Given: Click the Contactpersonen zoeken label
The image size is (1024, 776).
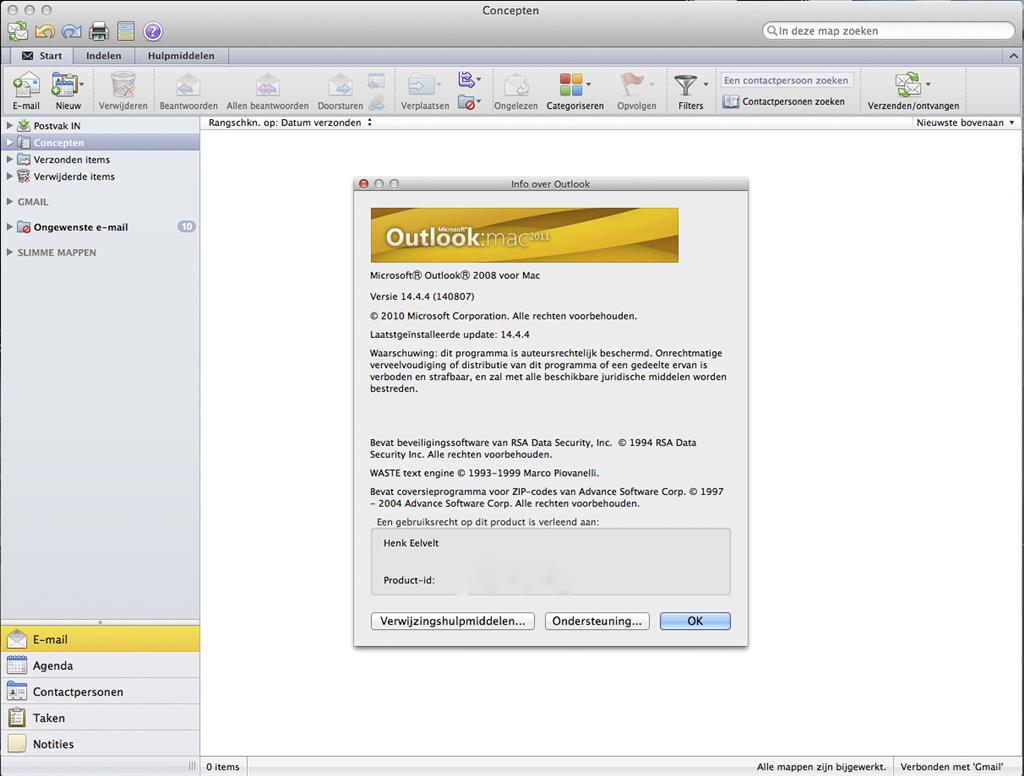Looking at the screenshot, I should tap(793, 102).
